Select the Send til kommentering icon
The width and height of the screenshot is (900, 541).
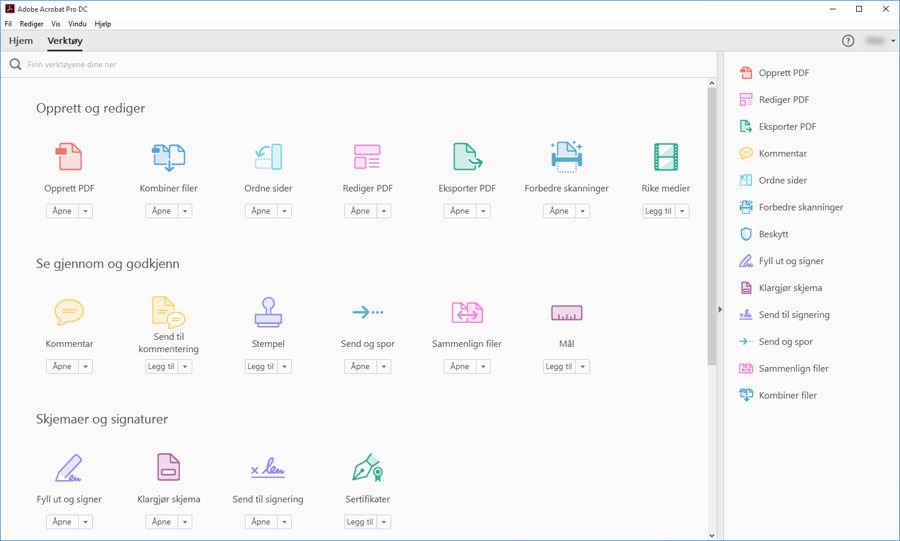[x=168, y=311]
